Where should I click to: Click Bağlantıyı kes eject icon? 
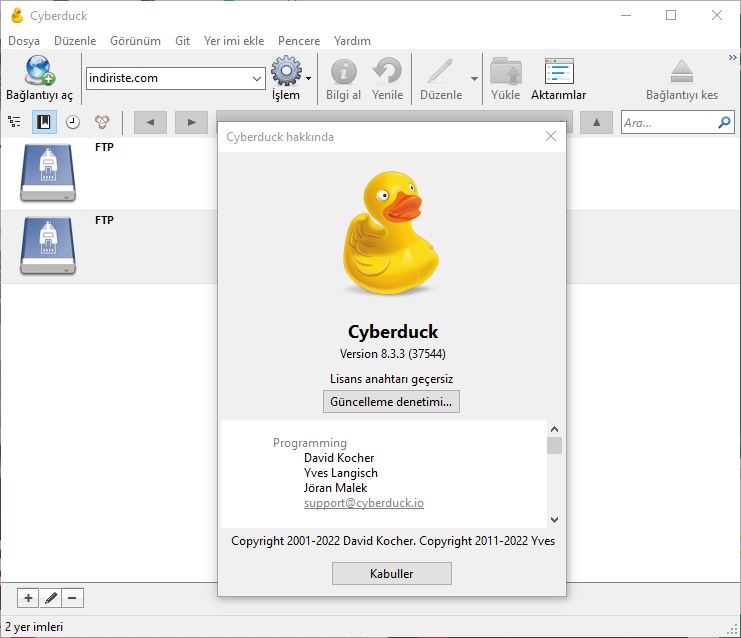682,71
